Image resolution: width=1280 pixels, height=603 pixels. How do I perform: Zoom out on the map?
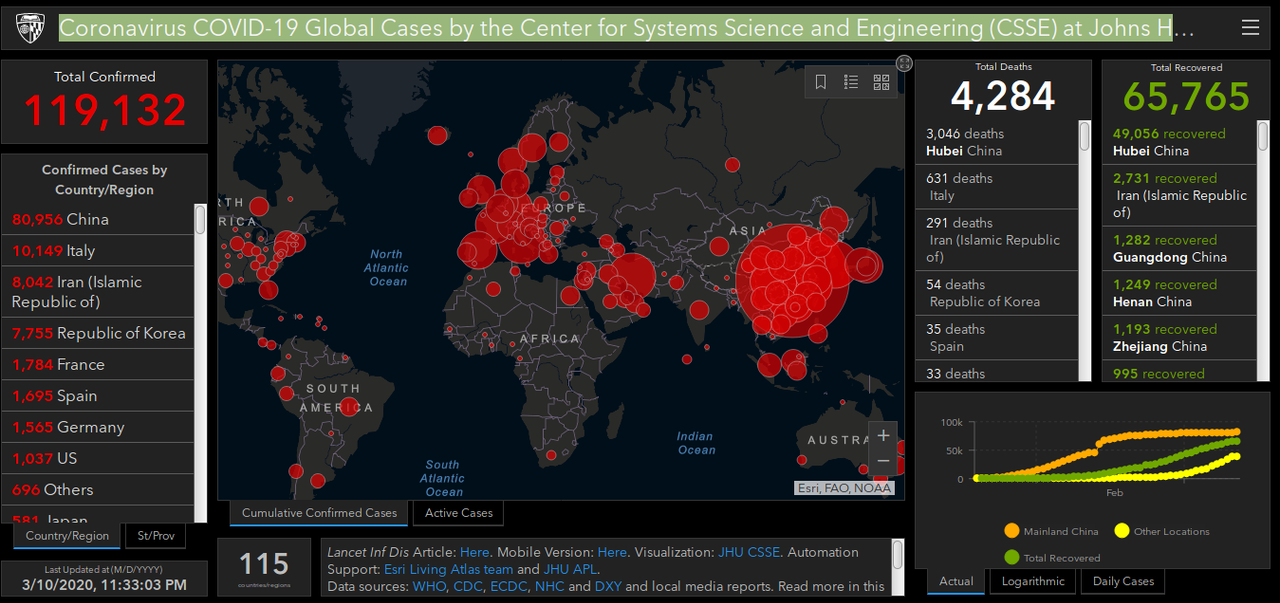883,462
